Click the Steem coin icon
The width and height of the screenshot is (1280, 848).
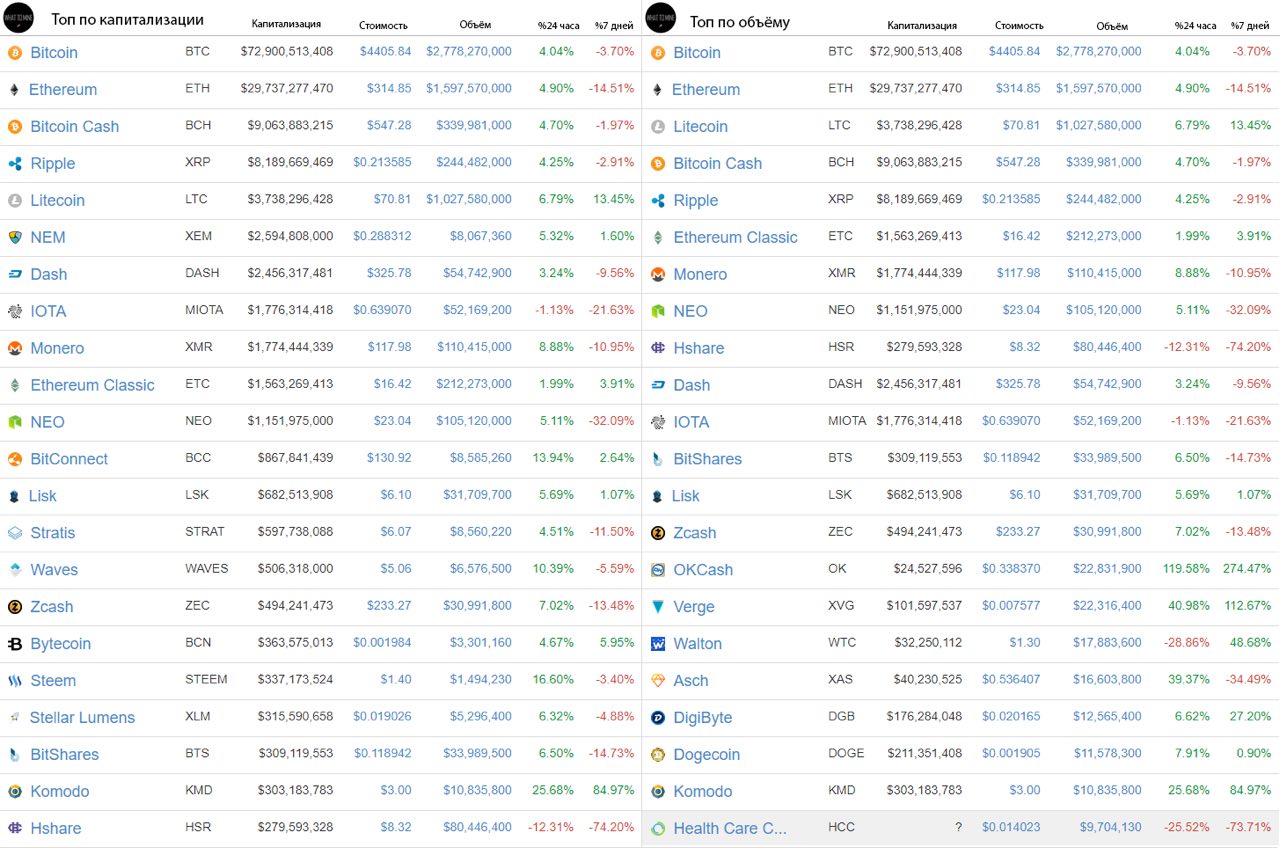pyautogui.click(x=15, y=681)
